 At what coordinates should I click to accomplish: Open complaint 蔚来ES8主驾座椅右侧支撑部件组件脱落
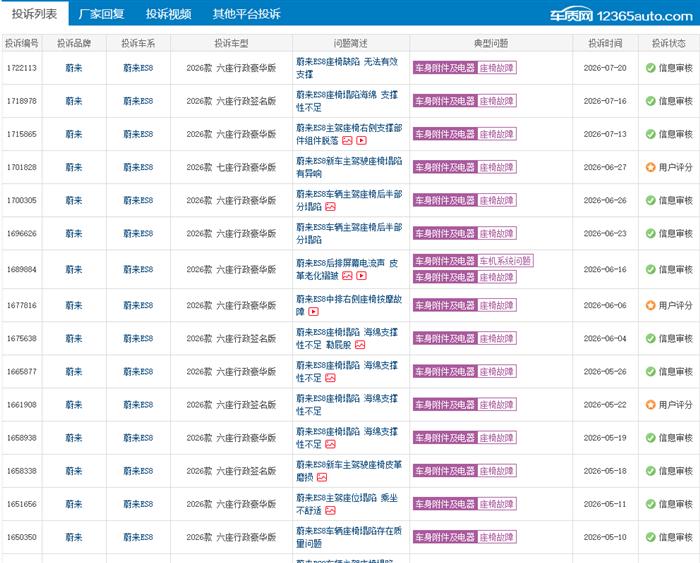[349, 134]
